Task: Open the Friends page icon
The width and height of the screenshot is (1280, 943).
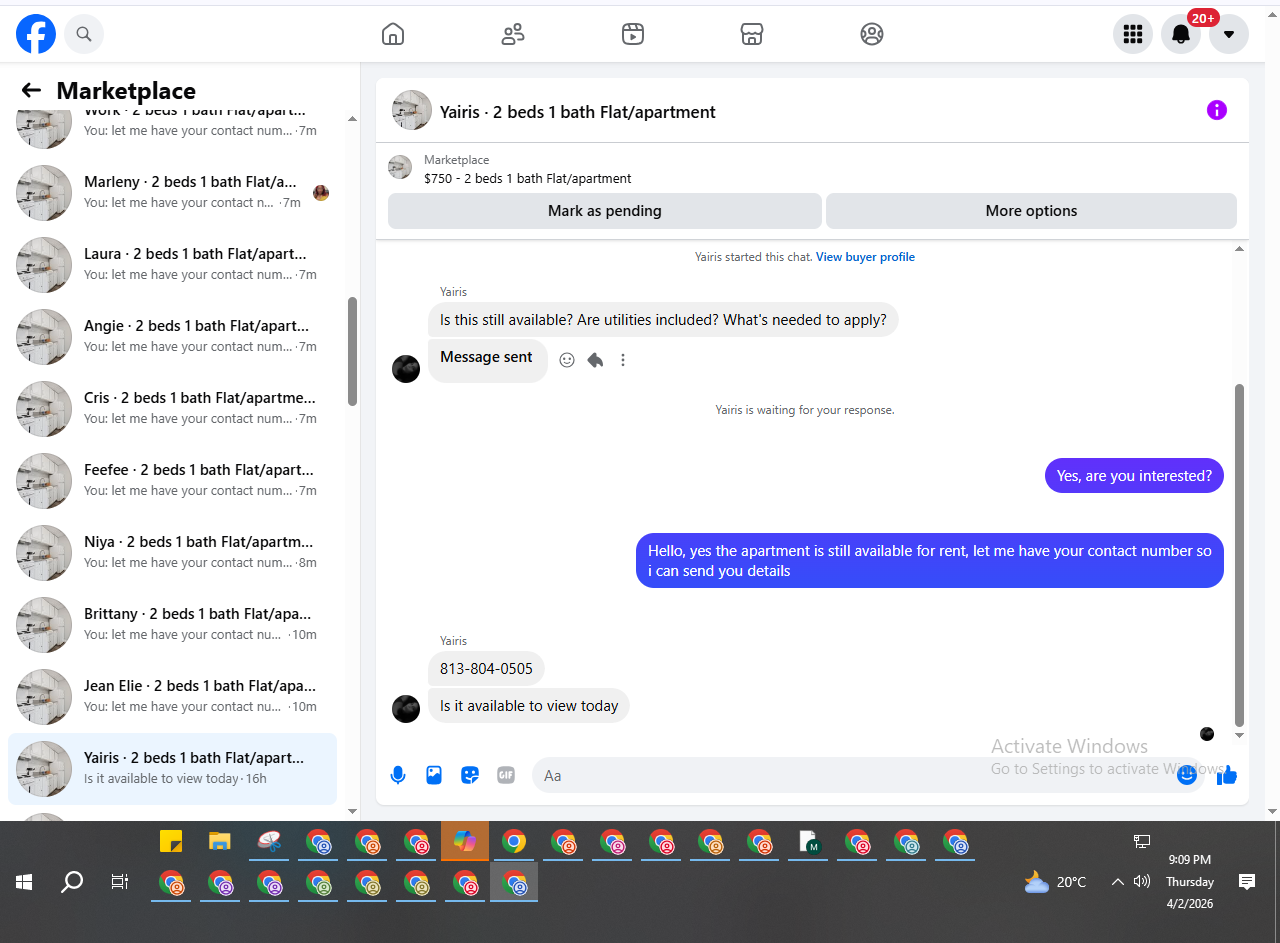Action: pos(513,34)
